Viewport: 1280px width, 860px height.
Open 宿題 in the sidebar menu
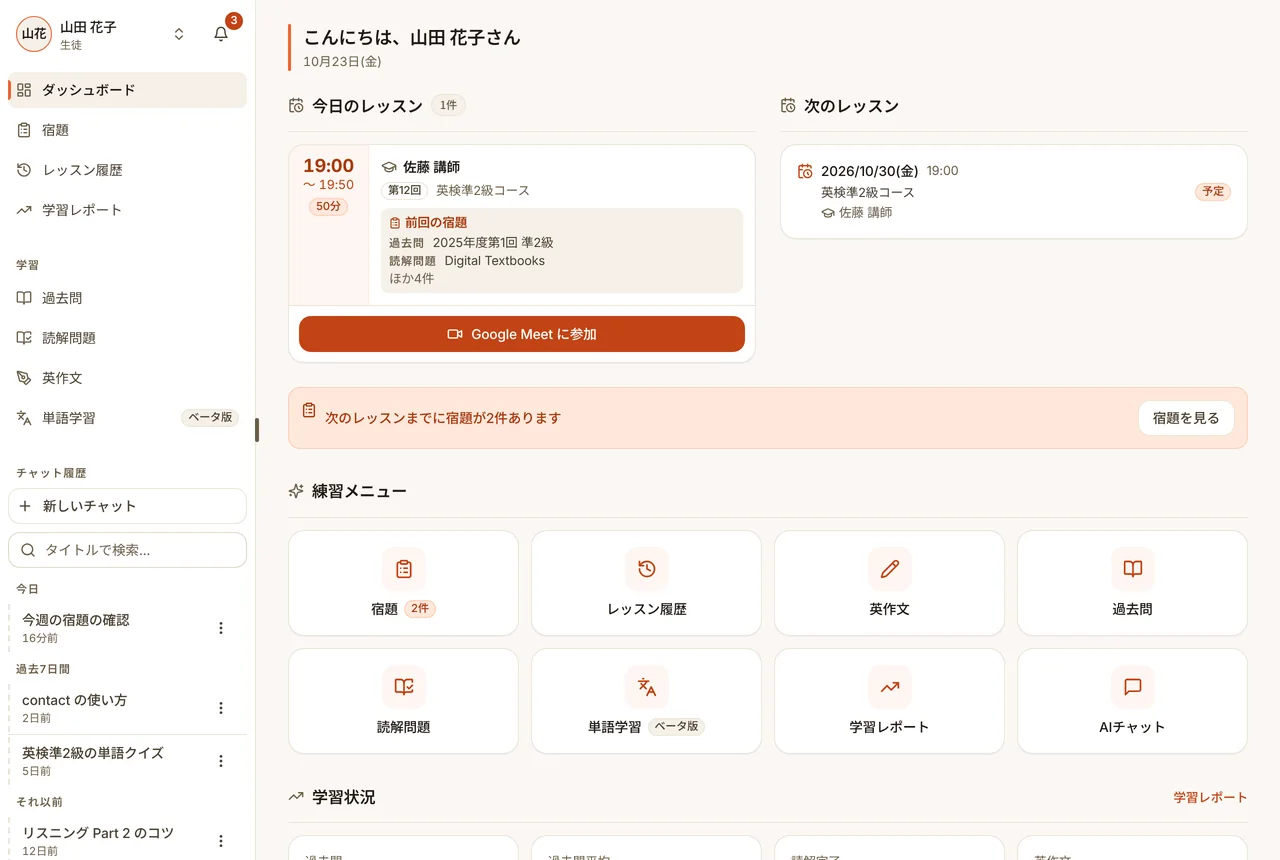pos(127,130)
